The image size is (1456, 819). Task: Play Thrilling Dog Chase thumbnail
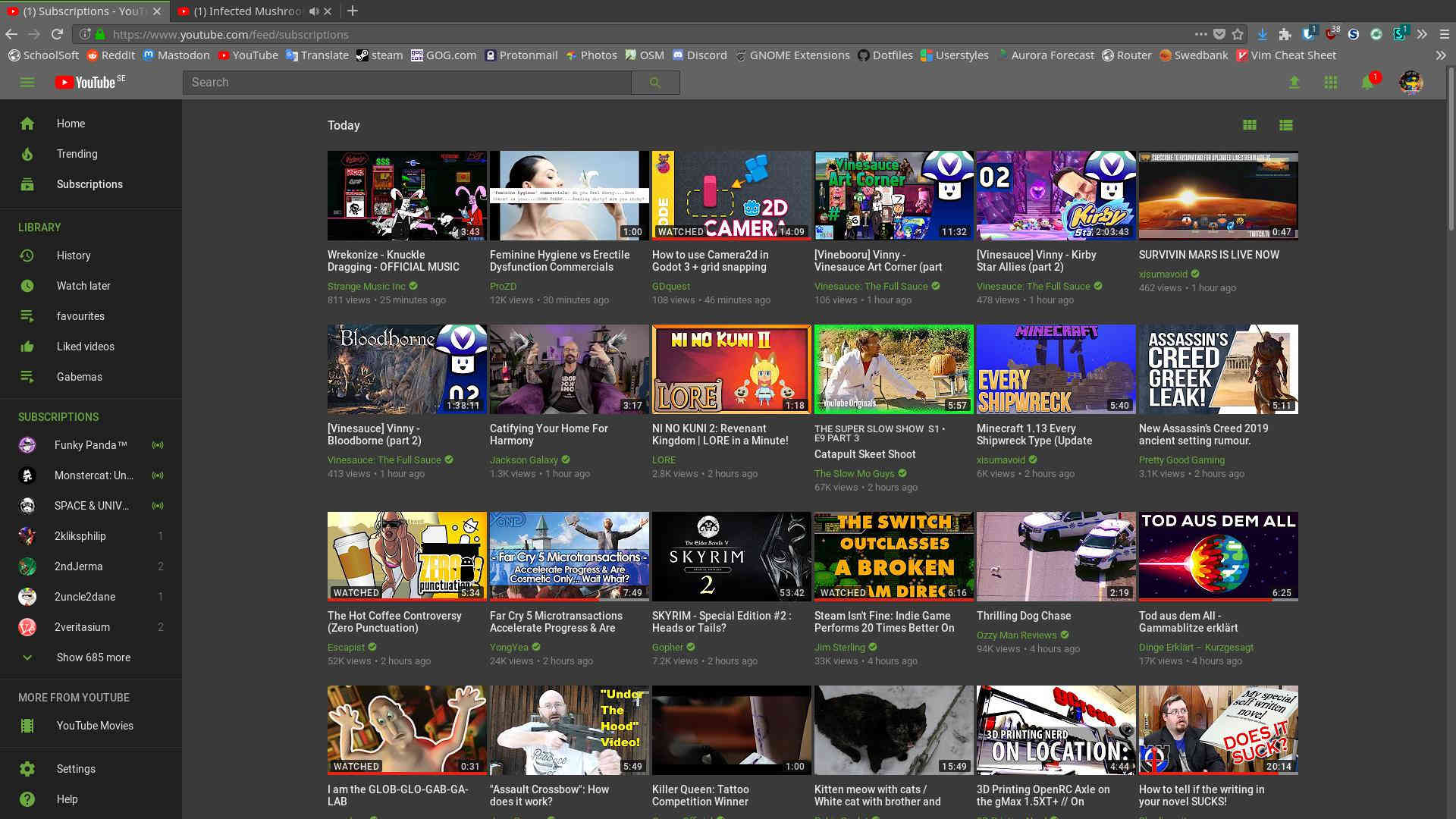(x=1056, y=557)
